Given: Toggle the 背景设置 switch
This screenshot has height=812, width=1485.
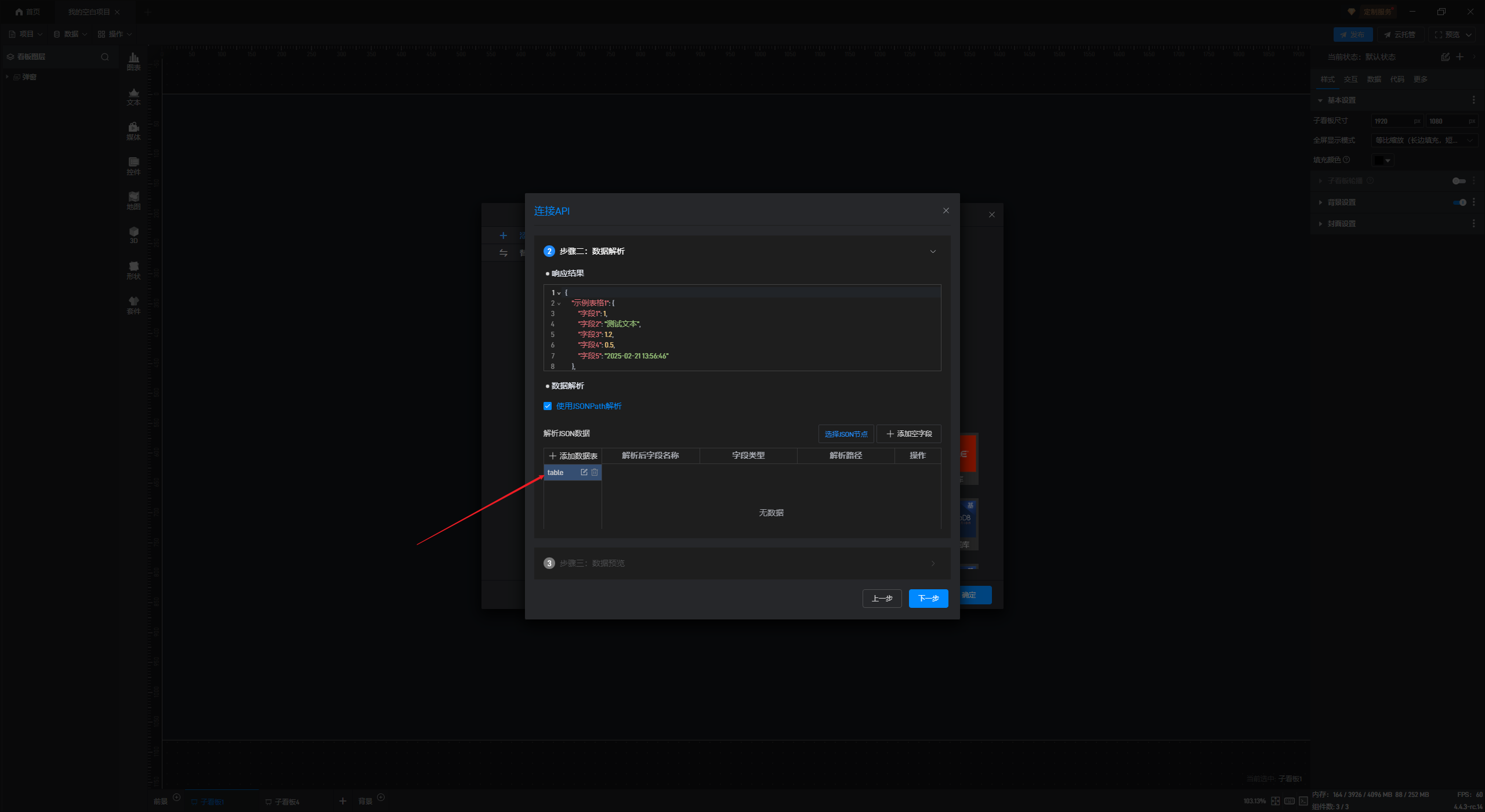Looking at the screenshot, I should [1459, 202].
